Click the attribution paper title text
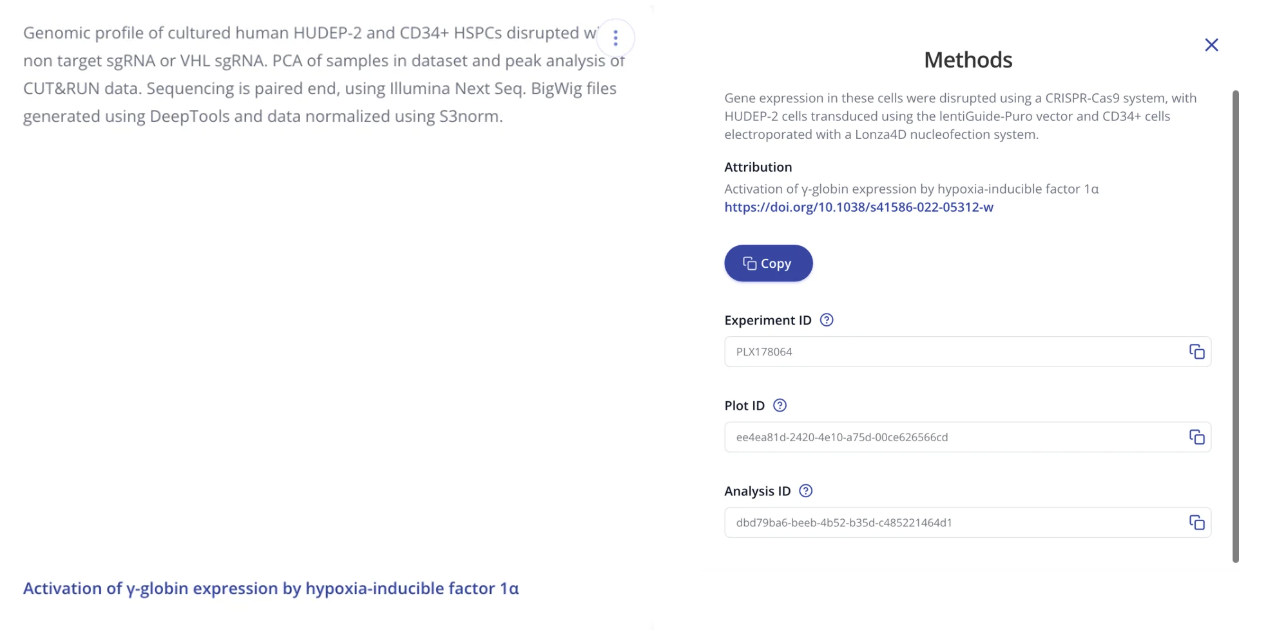Image resolution: width=1268 pixels, height=640 pixels. pos(911,188)
